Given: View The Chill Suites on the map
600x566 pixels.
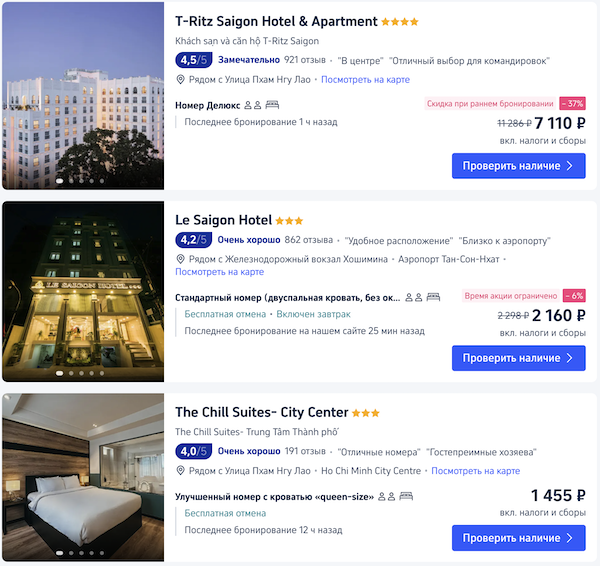Looking at the screenshot, I should click(x=475, y=471).
